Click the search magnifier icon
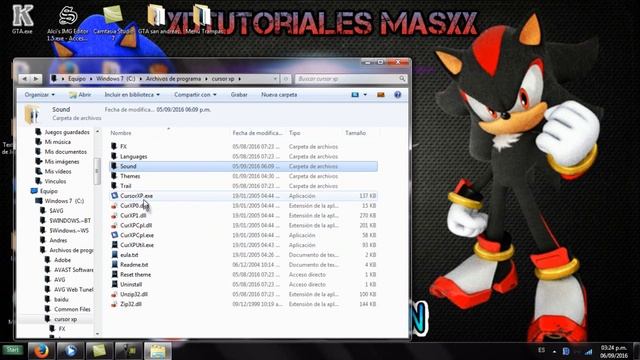640x360 pixels. (402, 79)
